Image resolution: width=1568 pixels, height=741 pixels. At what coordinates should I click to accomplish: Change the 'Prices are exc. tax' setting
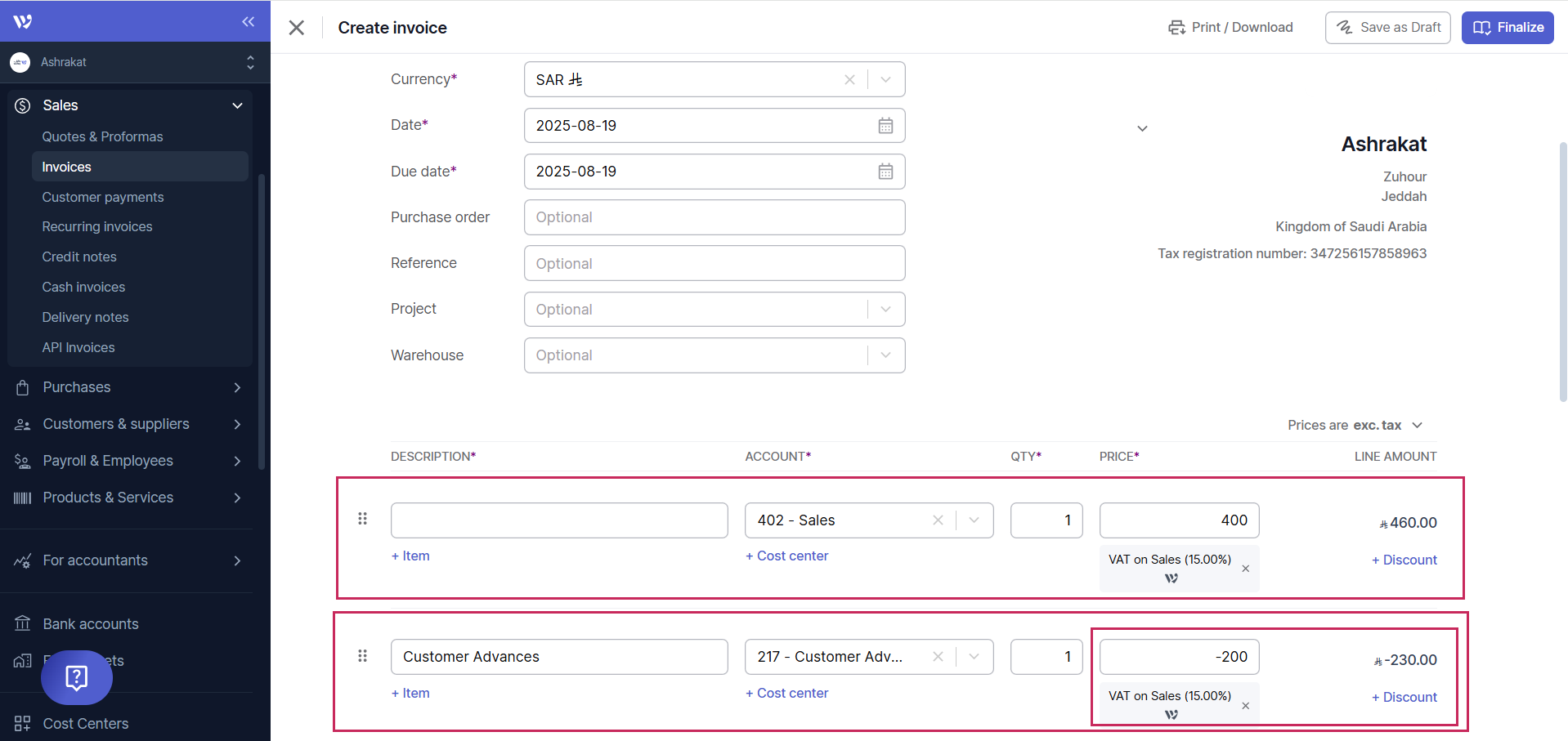(1355, 426)
